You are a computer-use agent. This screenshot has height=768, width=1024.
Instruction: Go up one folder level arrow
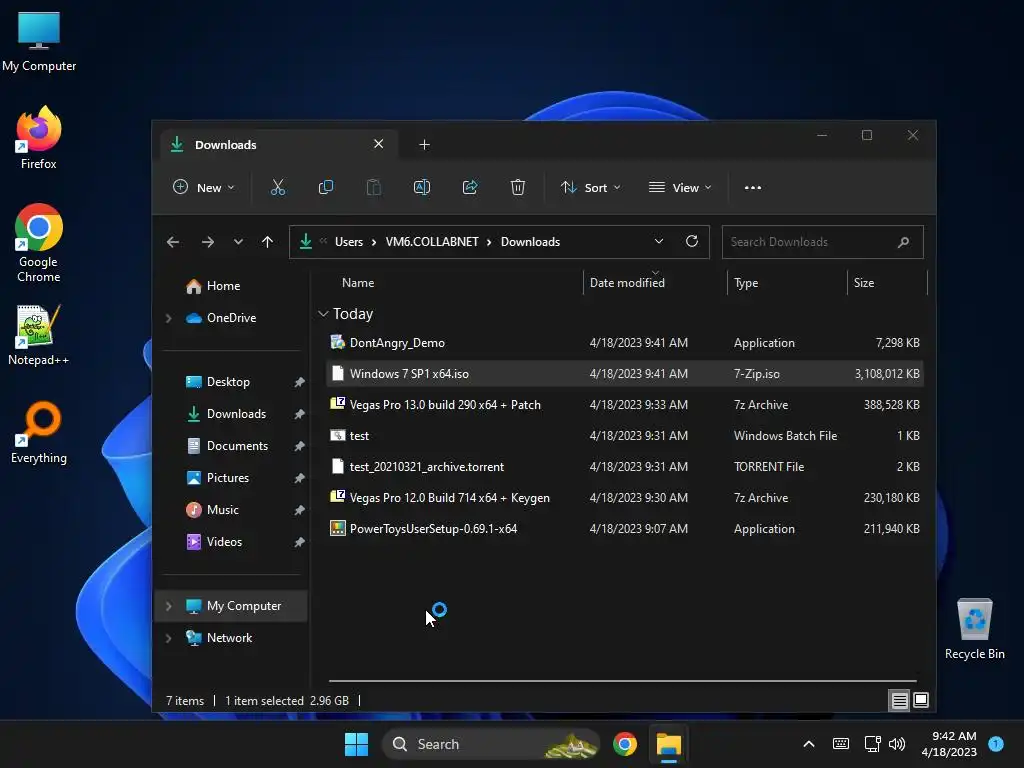click(267, 242)
